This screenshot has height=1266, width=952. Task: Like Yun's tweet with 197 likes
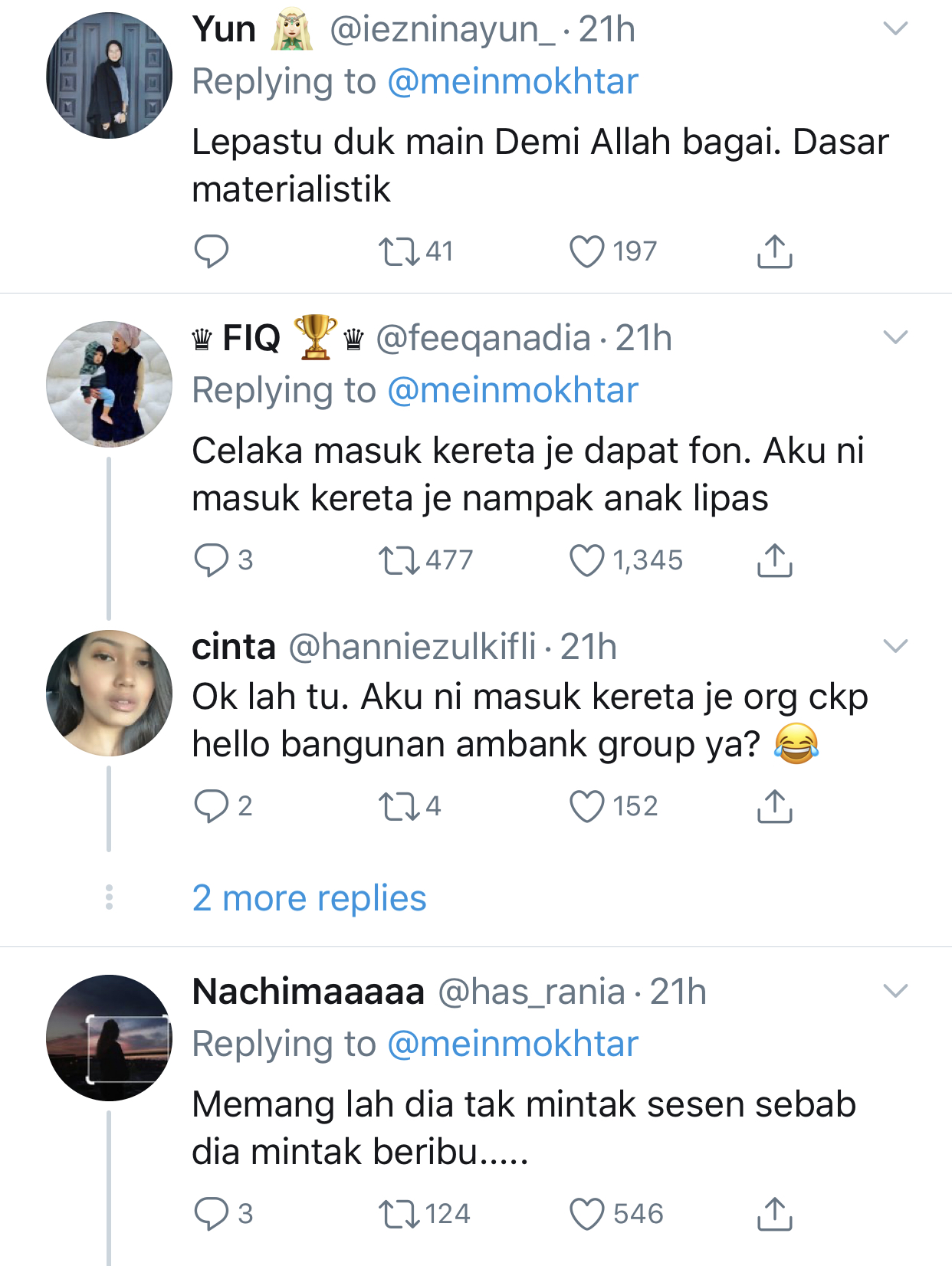pos(587,251)
